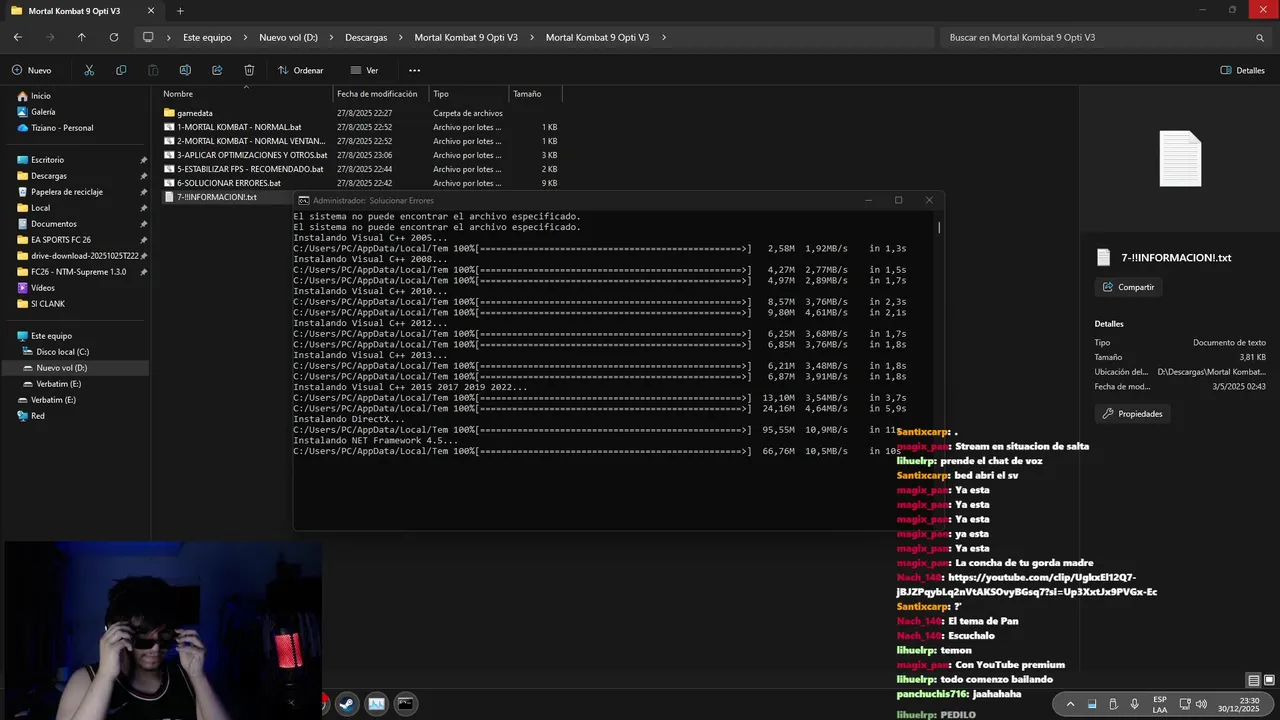Click the Share icon in toolbar

tap(217, 70)
